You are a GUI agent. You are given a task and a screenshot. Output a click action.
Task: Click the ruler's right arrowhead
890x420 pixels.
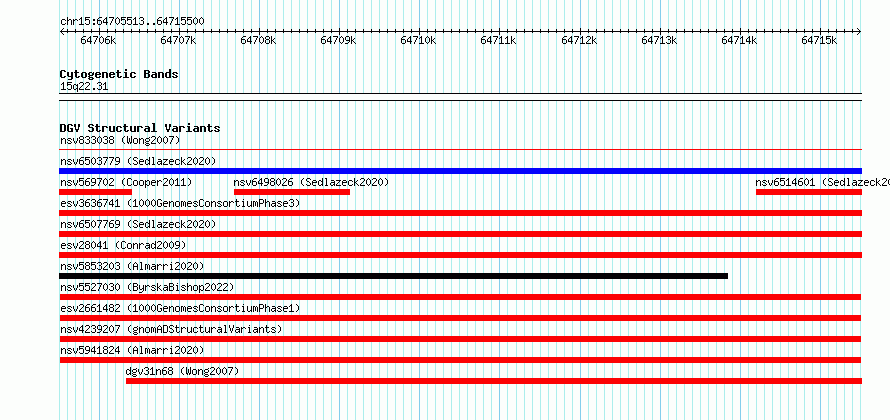(859, 32)
